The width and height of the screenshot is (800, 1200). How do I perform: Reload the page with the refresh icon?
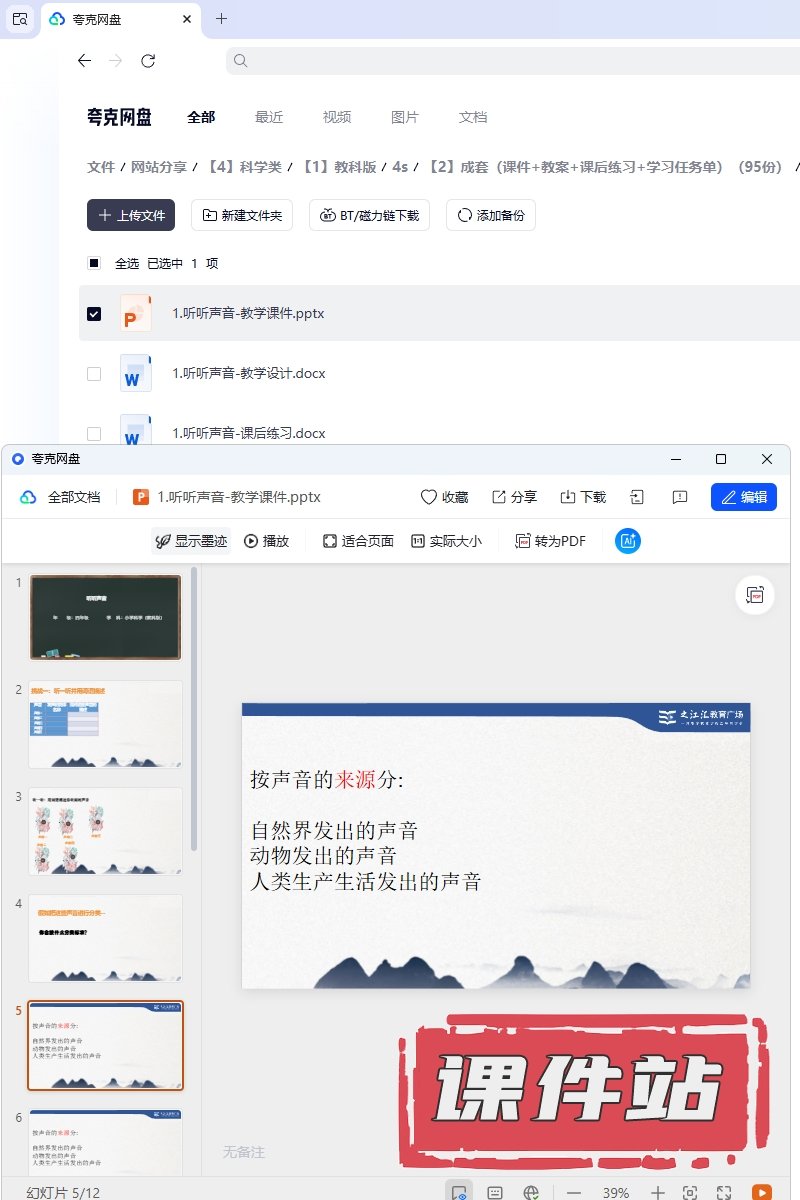[x=148, y=61]
